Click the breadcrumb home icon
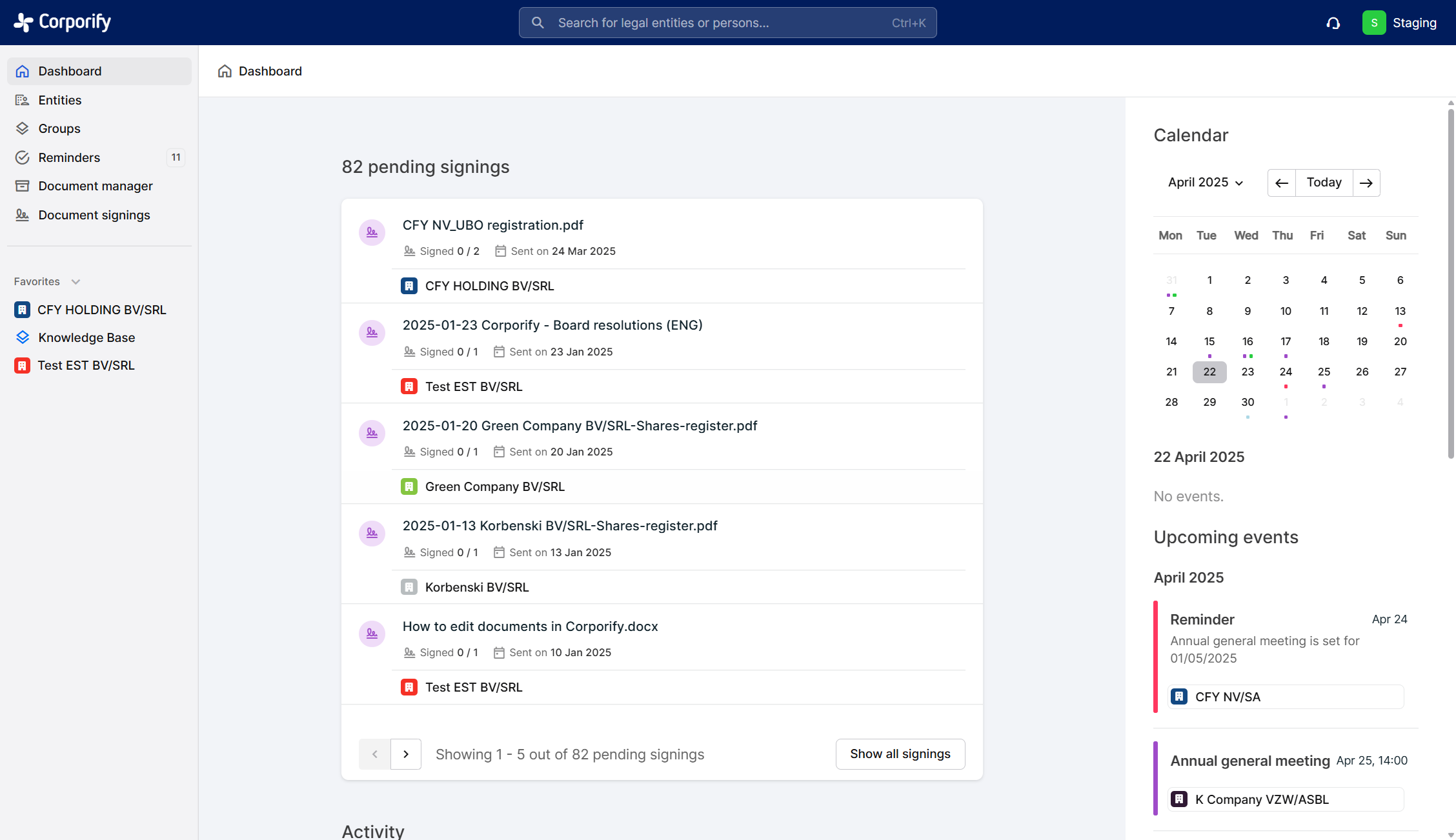 225,71
